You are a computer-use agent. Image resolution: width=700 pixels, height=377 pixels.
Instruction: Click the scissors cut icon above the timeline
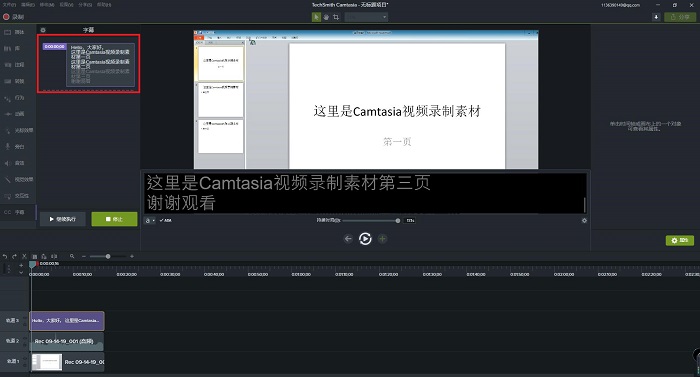coord(24,256)
